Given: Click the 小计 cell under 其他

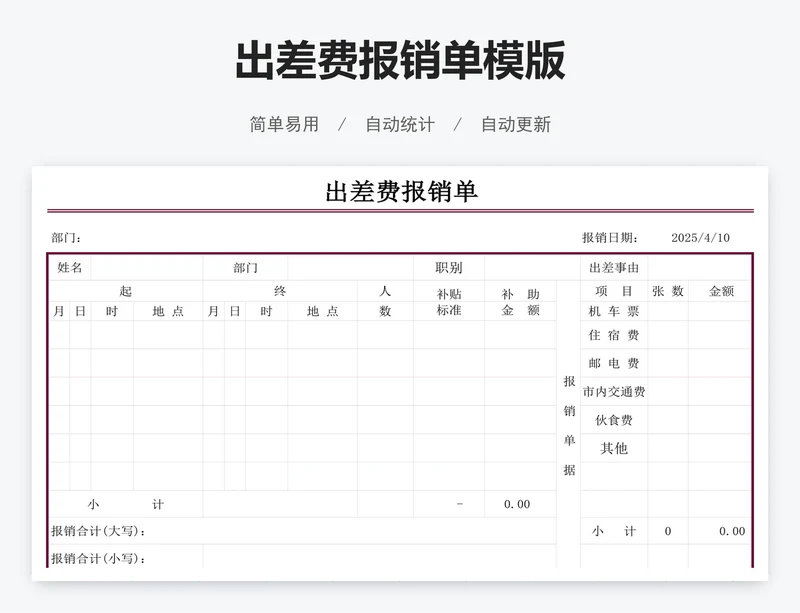Looking at the screenshot, I should (x=614, y=531).
